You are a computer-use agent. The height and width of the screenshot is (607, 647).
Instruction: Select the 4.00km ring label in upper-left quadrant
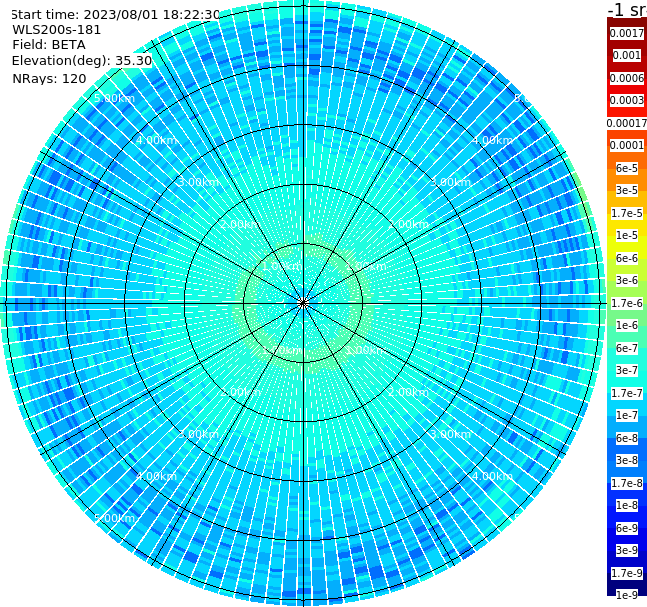coord(156,140)
